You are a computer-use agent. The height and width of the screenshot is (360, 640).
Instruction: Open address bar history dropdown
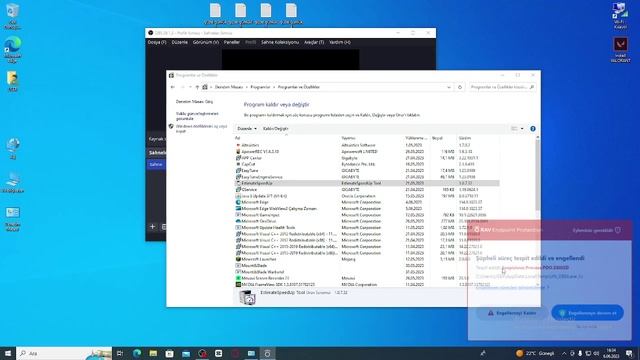pyautogui.click(x=449, y=87)
